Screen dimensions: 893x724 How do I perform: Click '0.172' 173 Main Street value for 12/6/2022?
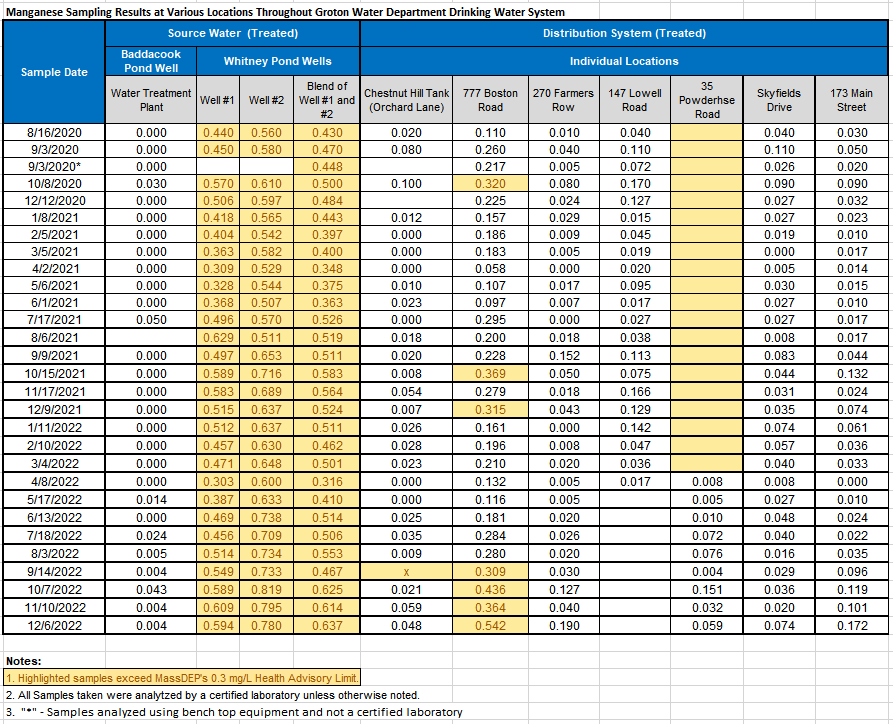[x=851, y=625]
